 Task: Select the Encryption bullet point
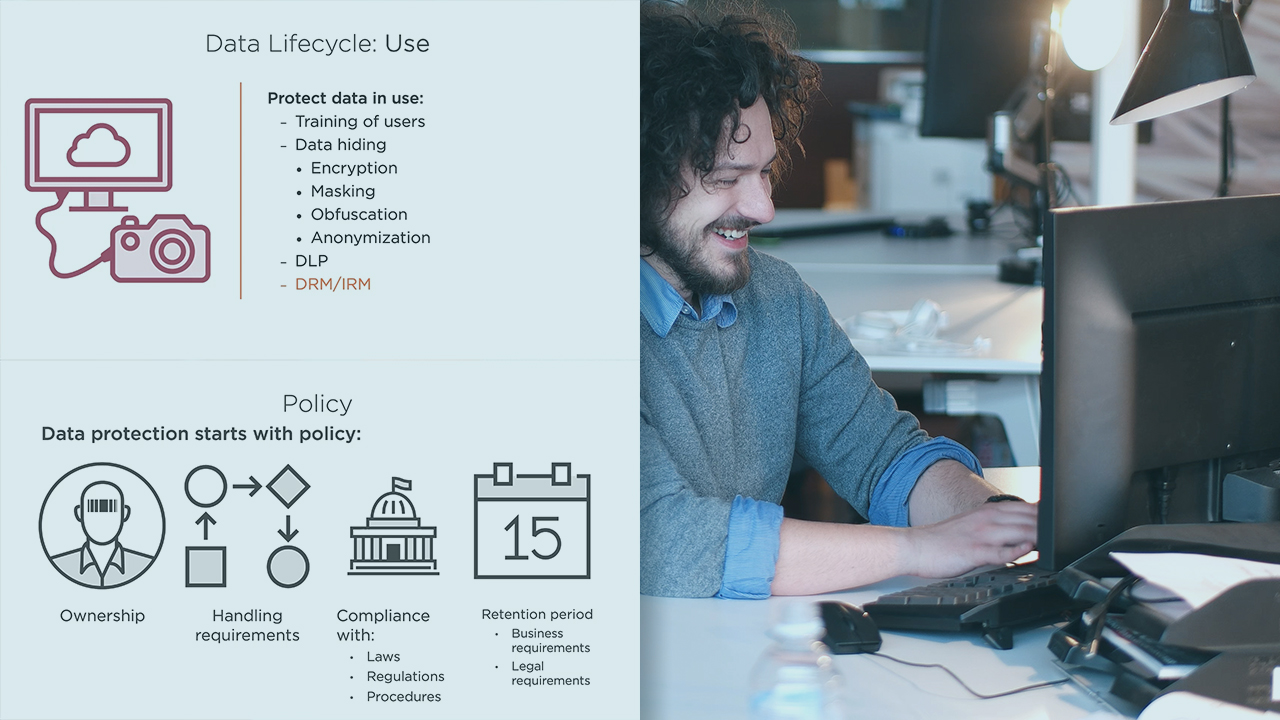coord(353,168)
